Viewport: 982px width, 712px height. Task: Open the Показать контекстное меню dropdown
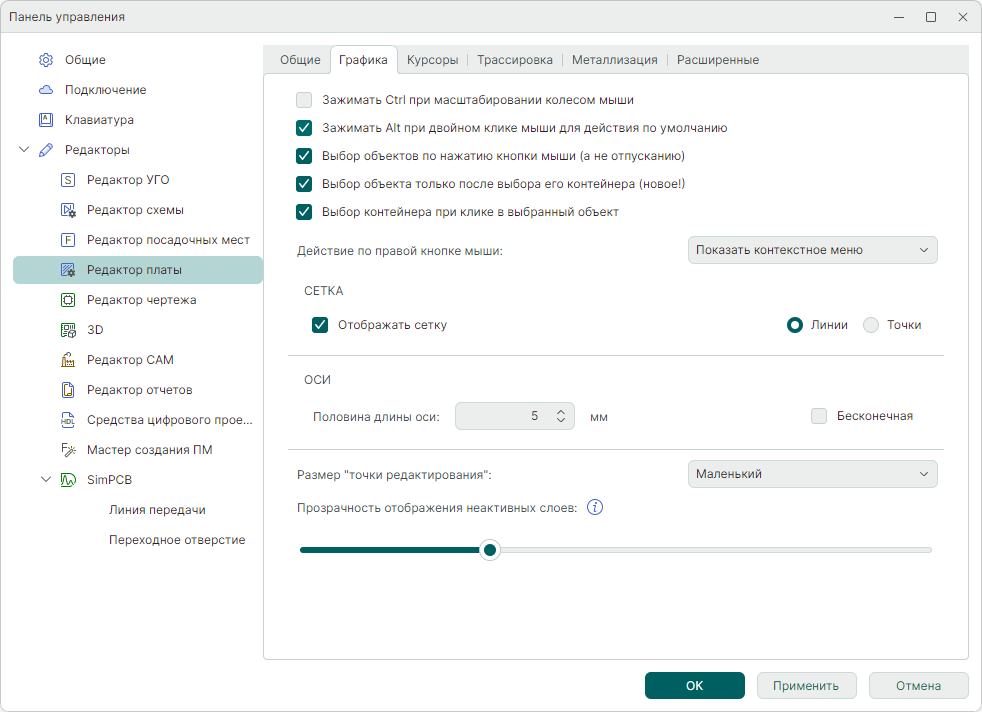[x=812, y=250]
